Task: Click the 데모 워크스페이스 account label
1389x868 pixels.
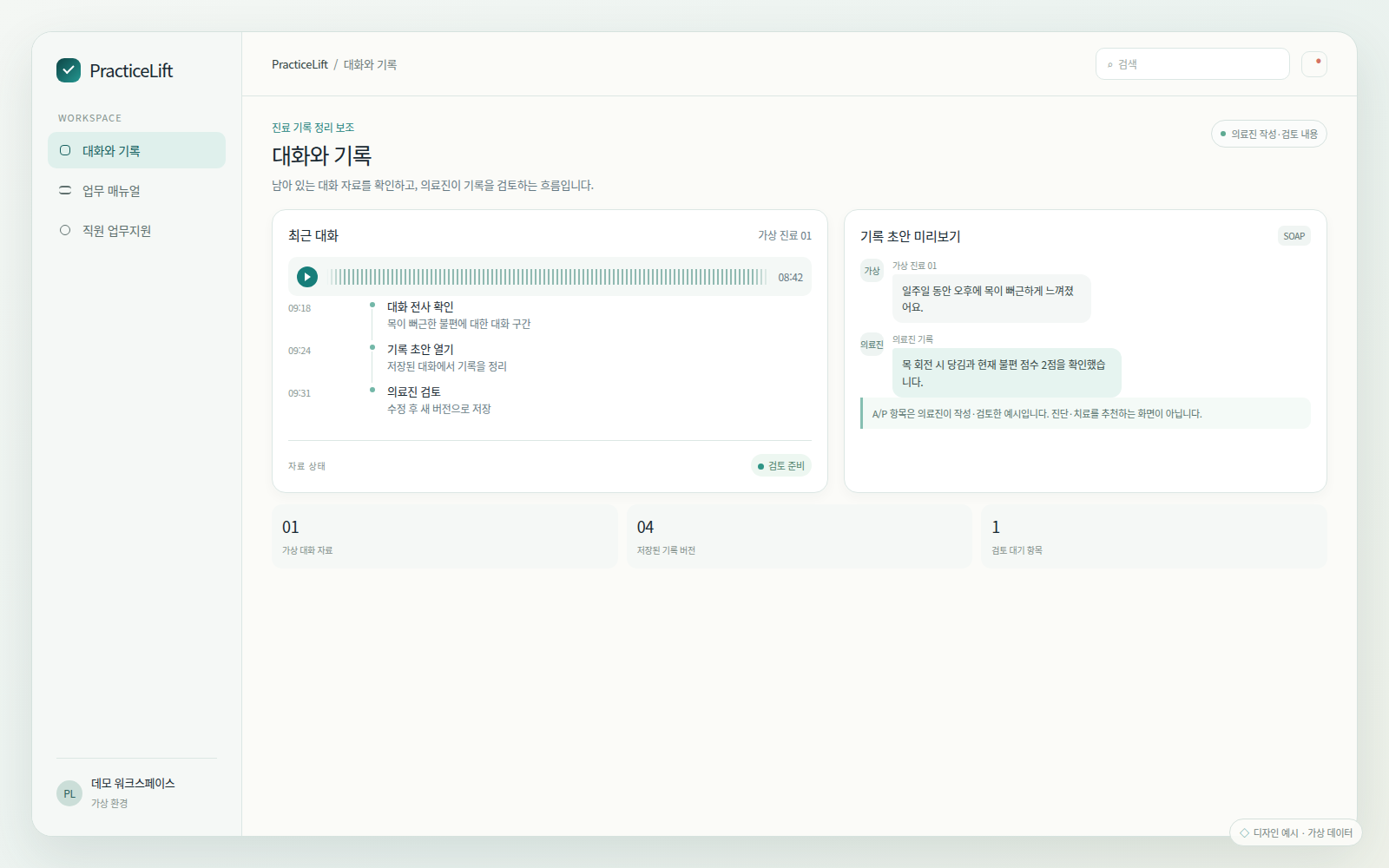Action: tap(133, 783)
